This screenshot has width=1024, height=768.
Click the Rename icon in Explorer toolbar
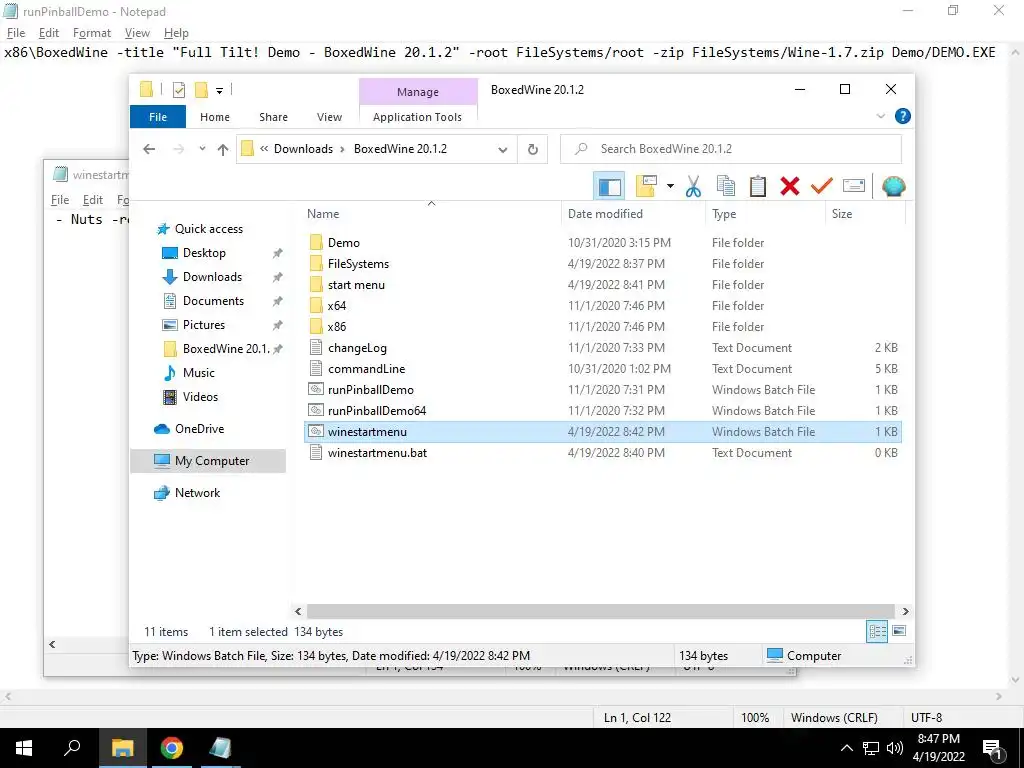(854, 187)
